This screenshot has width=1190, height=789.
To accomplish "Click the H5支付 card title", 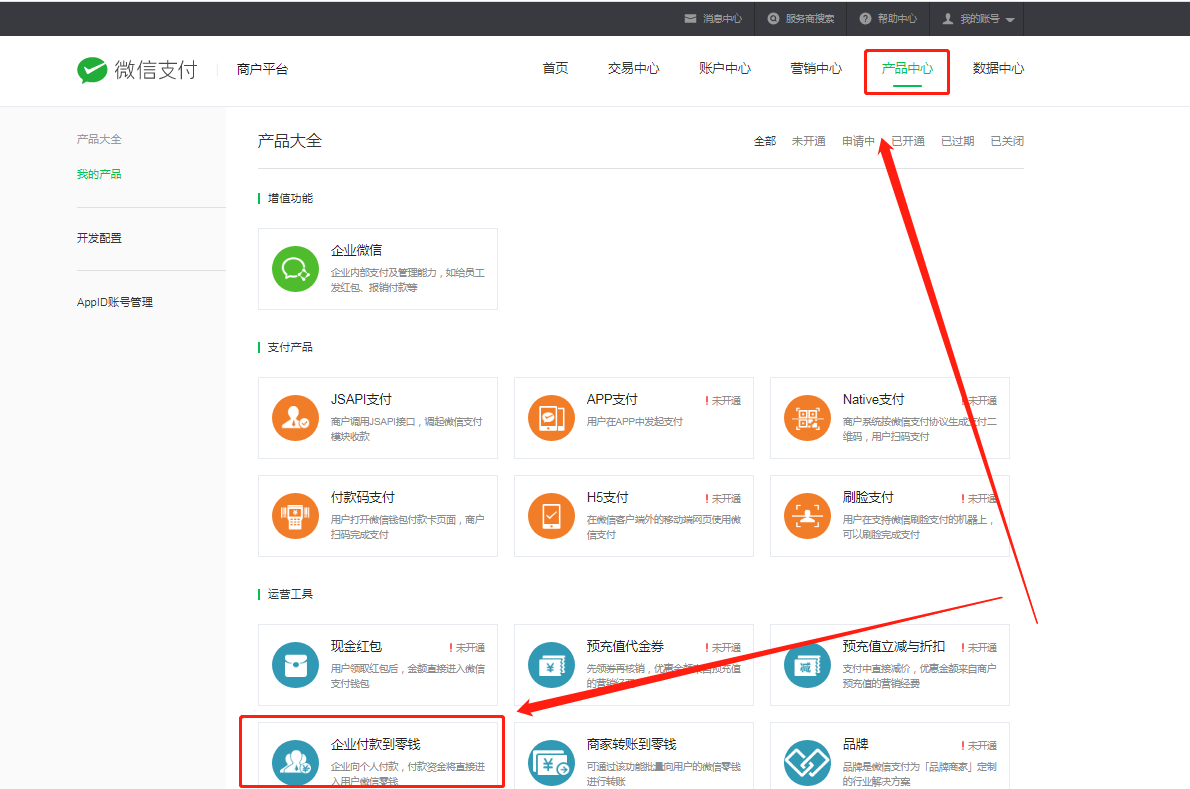I will pyautogui.click(x=607, y=498).
